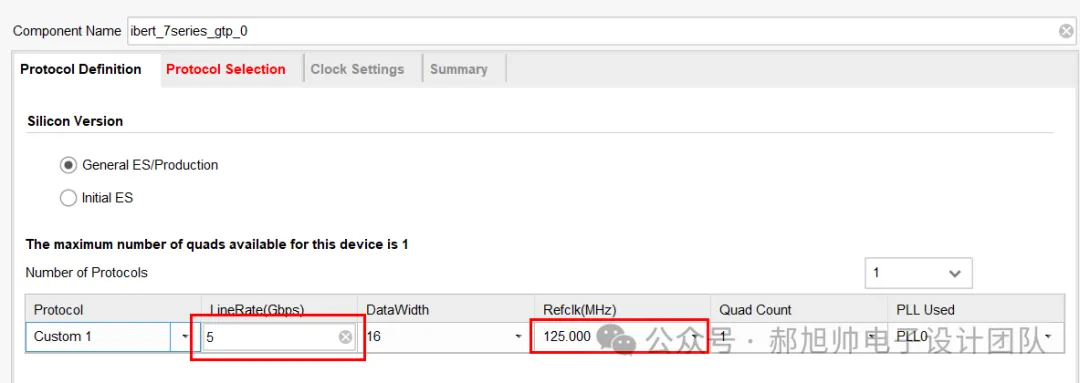Click the LineRate(Gbps) column header
Viewport: 1080px width, 383px height.
click(279, 310)
